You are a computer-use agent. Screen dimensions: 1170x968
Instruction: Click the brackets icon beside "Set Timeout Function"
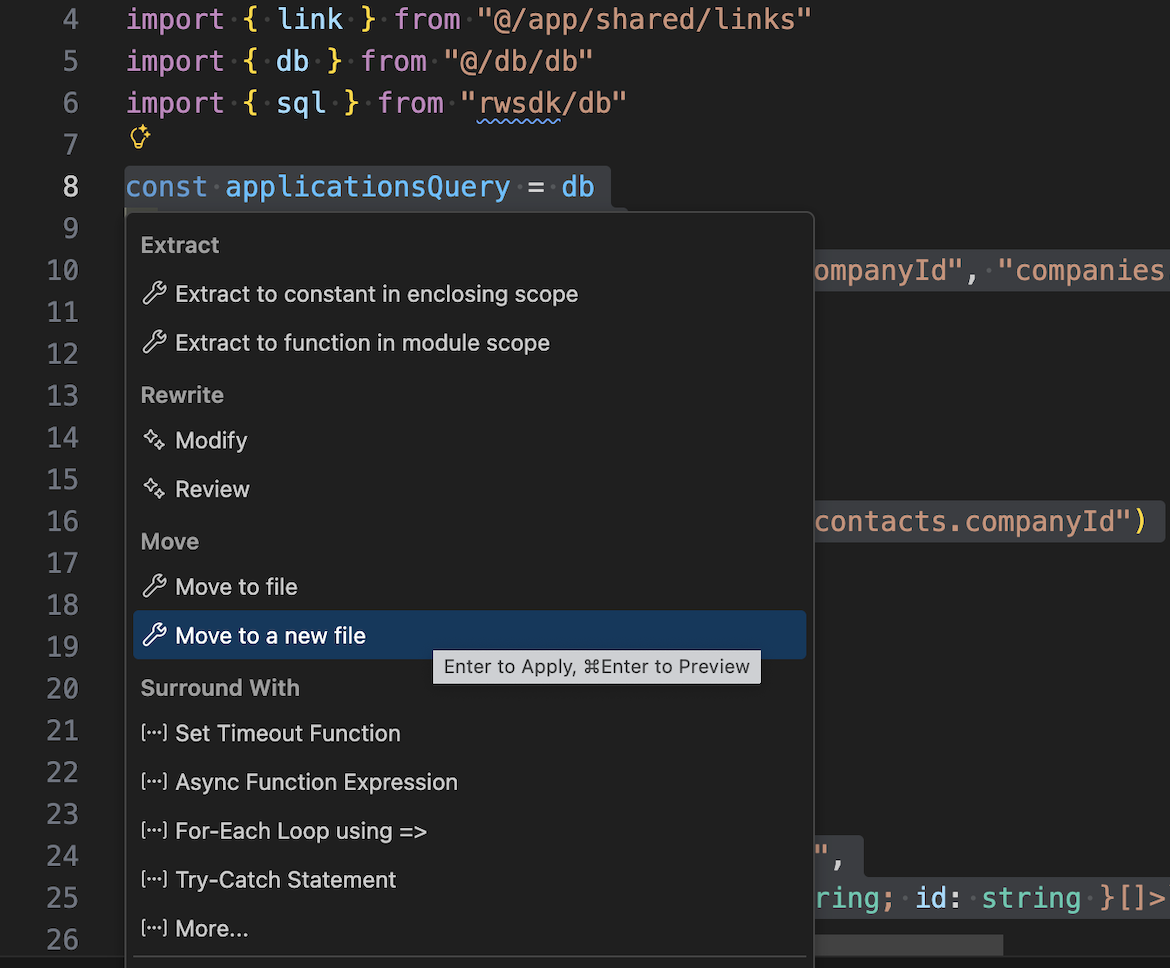[x=153, y=732]
